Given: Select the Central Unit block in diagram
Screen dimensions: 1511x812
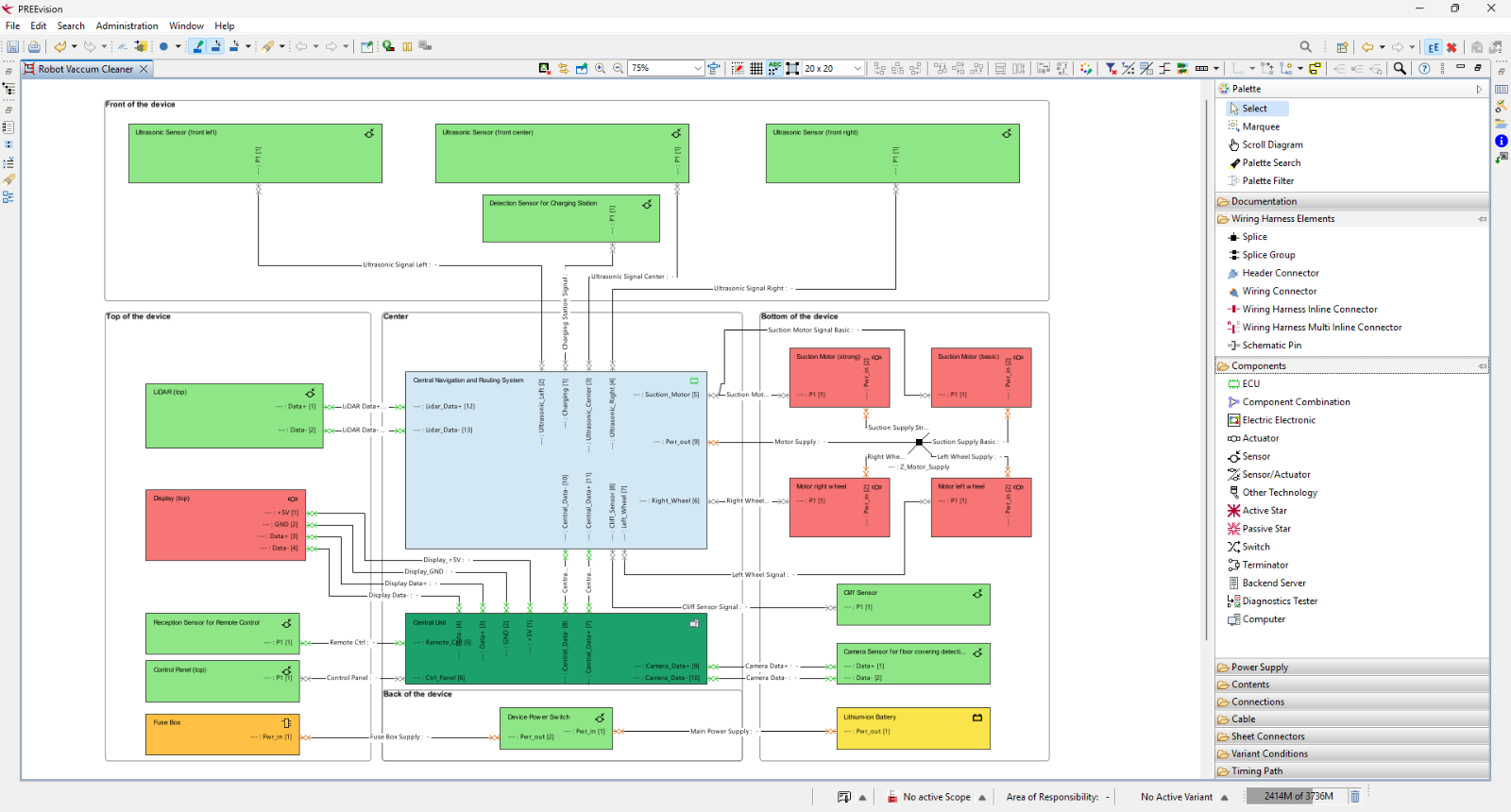Looking at the screenshot, I should 555,650.
